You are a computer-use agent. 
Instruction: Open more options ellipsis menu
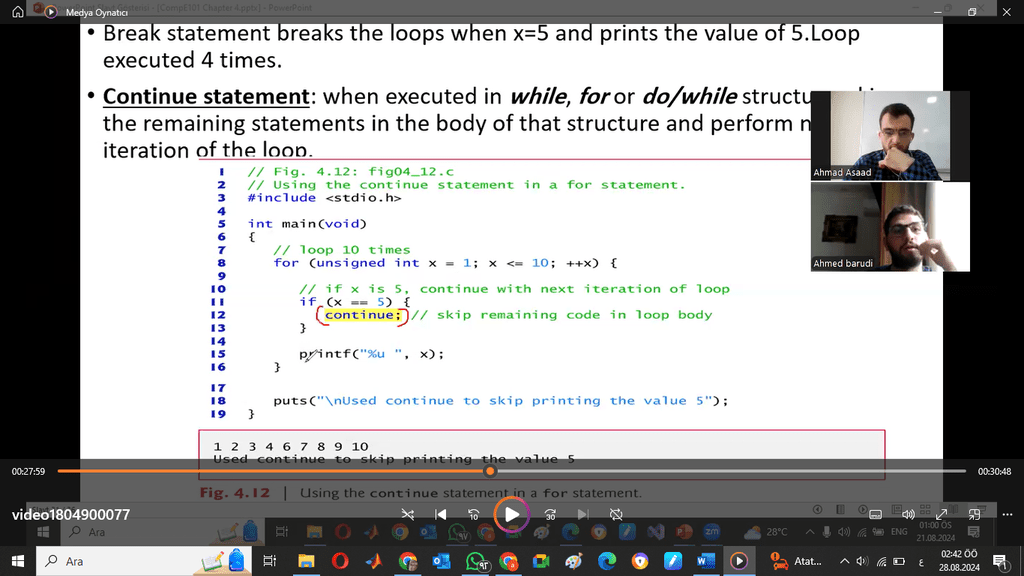coord(1007,515)
